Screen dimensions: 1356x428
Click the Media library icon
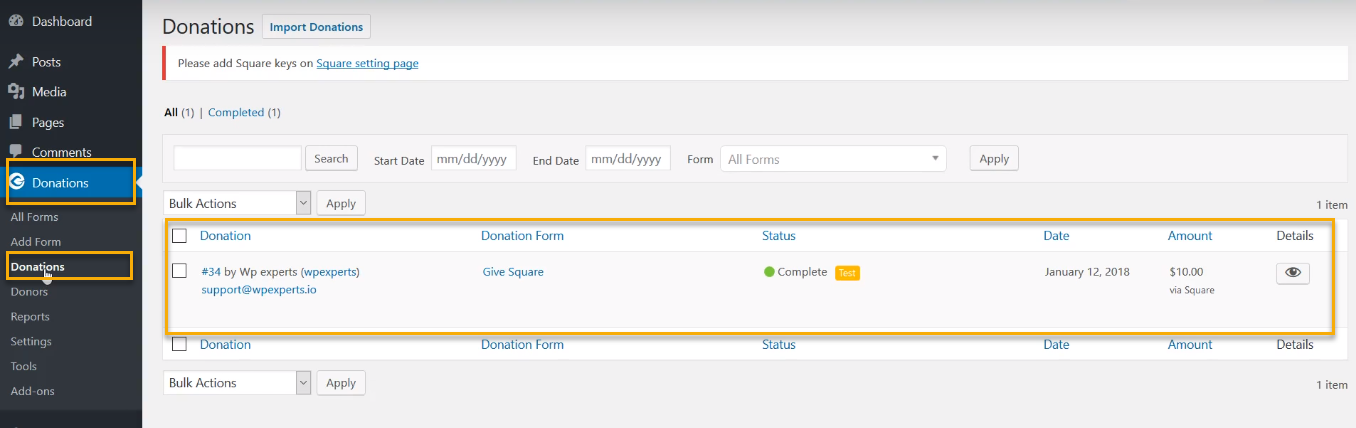tap(16, 92)
